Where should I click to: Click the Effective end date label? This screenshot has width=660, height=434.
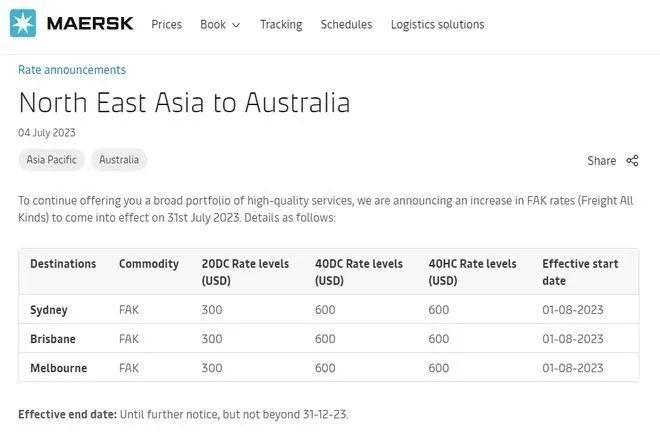point(67,415)
